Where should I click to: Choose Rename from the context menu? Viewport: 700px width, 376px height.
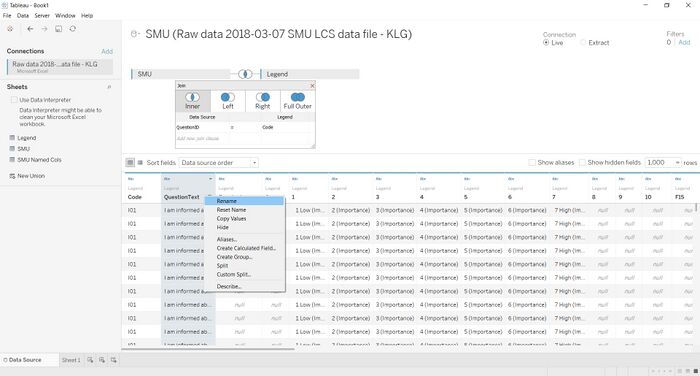(x=244, y=201)
